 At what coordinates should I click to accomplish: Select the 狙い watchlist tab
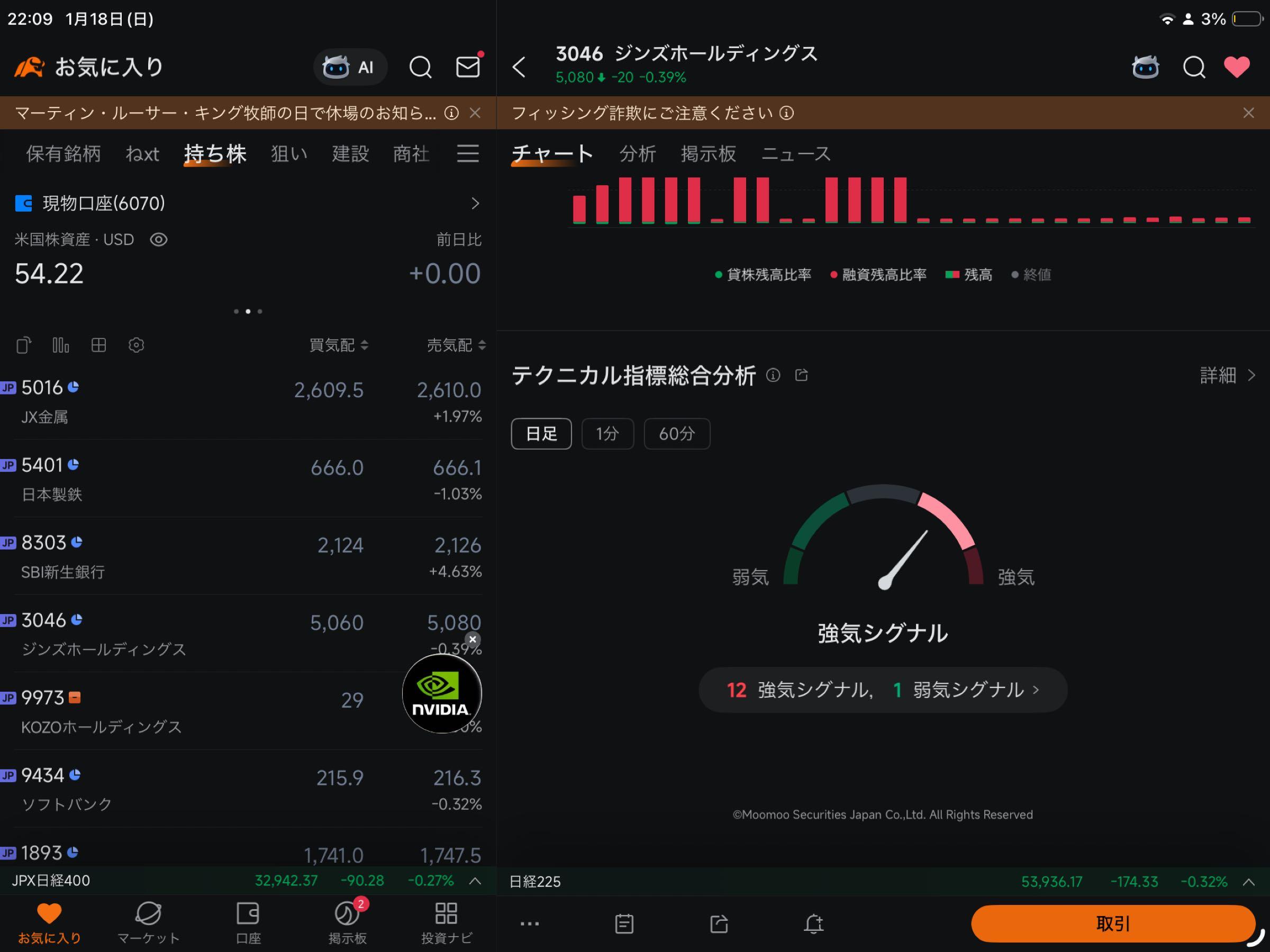pyautogui.click(x=289, y=154)
